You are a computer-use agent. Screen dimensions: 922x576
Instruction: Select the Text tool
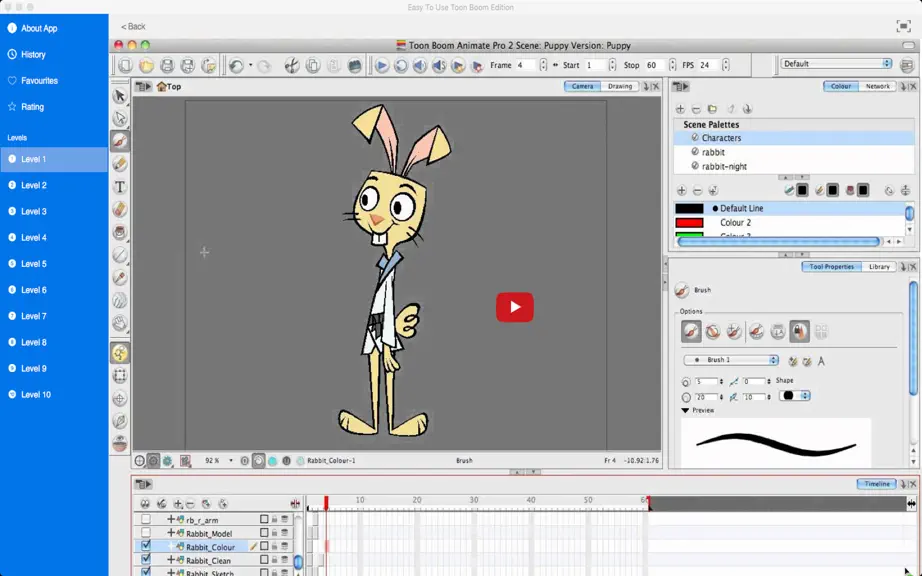[x=120, y=187]
